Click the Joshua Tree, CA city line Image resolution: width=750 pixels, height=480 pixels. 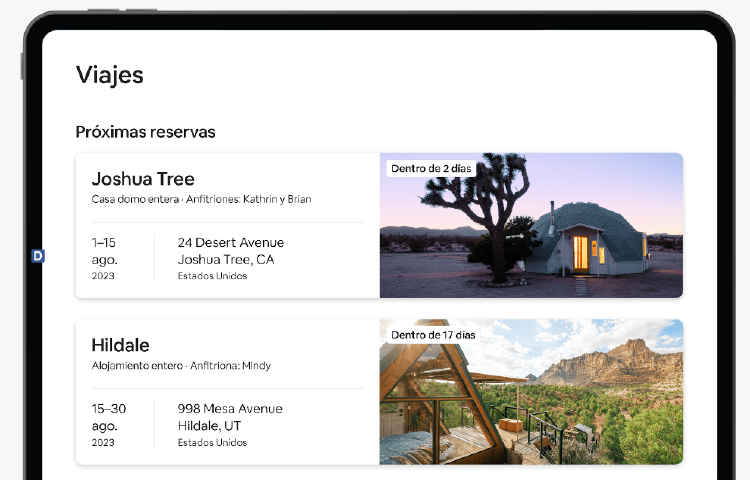point(225,260)
